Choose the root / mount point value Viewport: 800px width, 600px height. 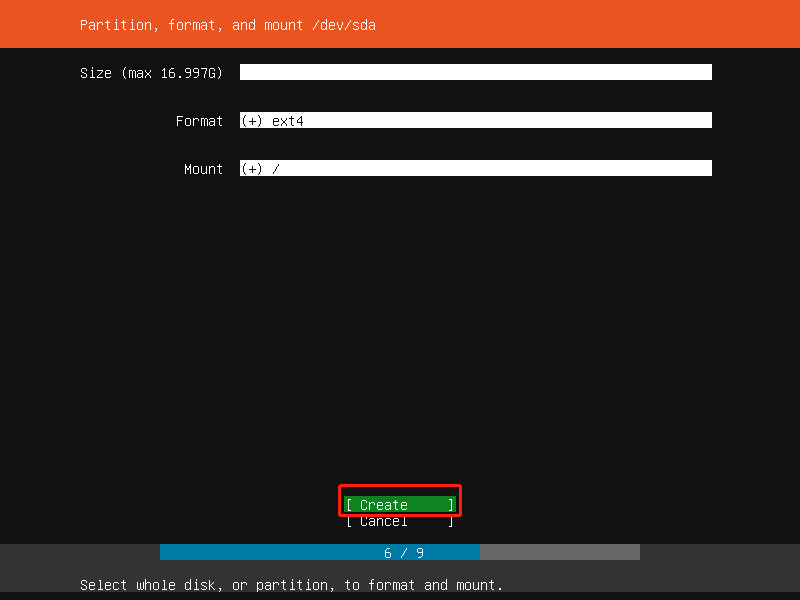point(271,168)
